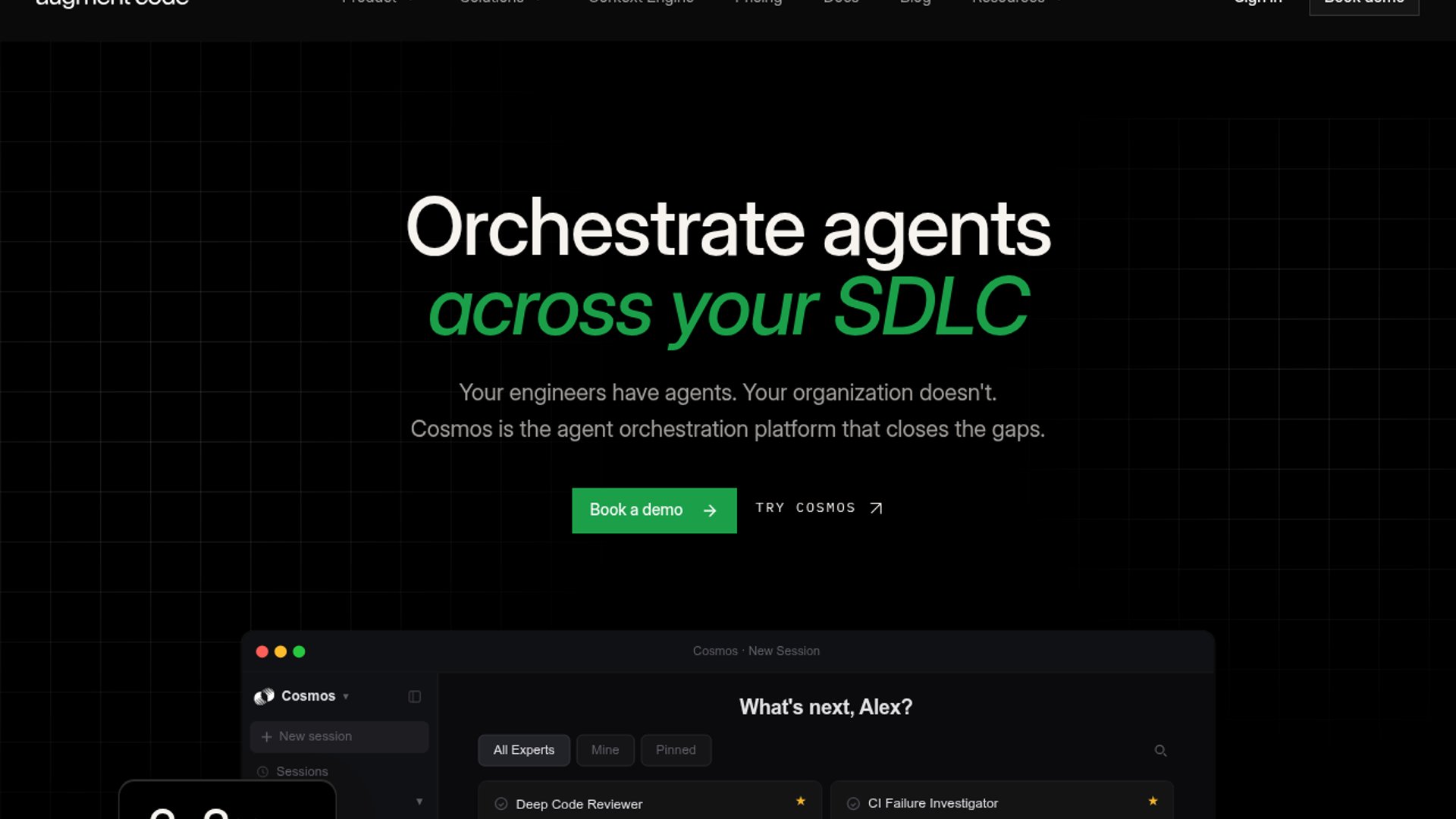This screenshot has height=819, width=1456.
Task: Click the green maximize dot of the Cosmos window
Action: point(299,651)
